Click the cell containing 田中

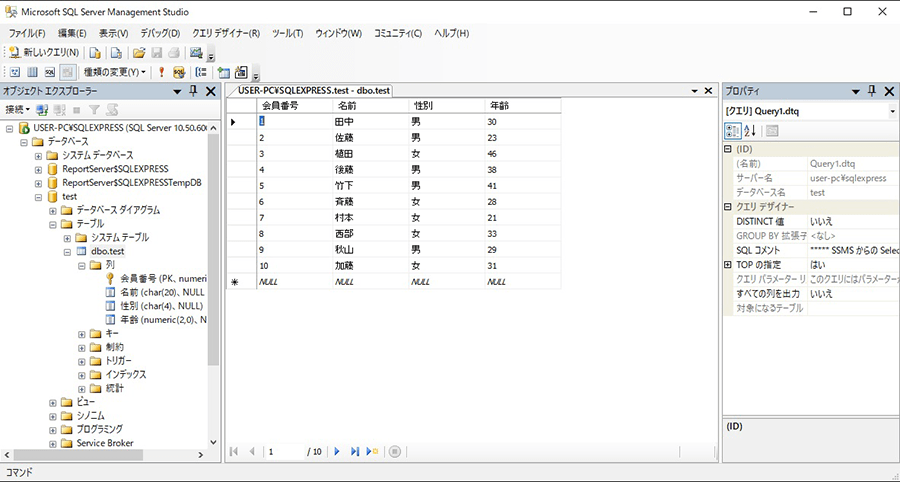(370, 122)
